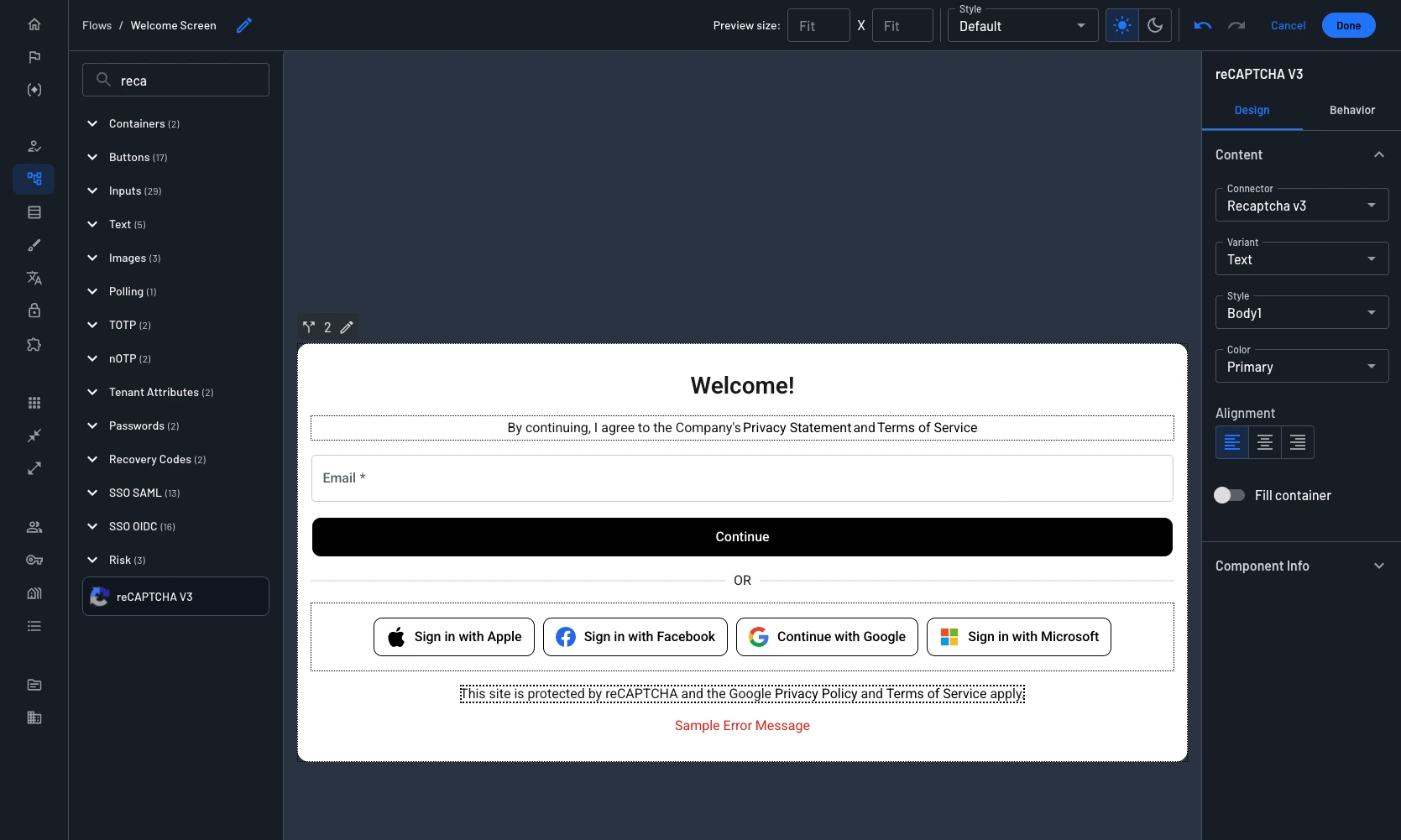Switch to the Behavior tab

[1351, 110]
